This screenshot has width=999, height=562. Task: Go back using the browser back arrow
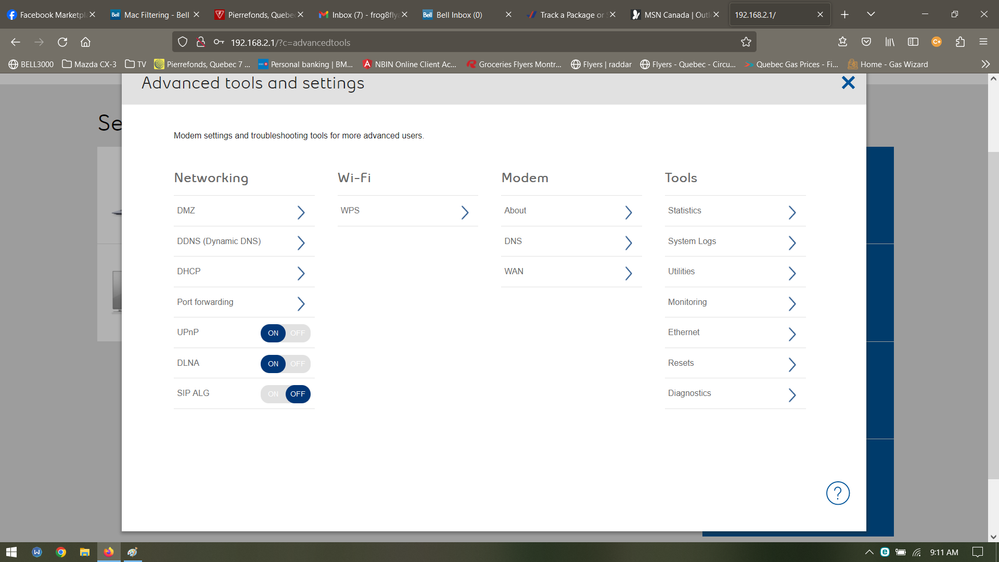coord(15,42)
